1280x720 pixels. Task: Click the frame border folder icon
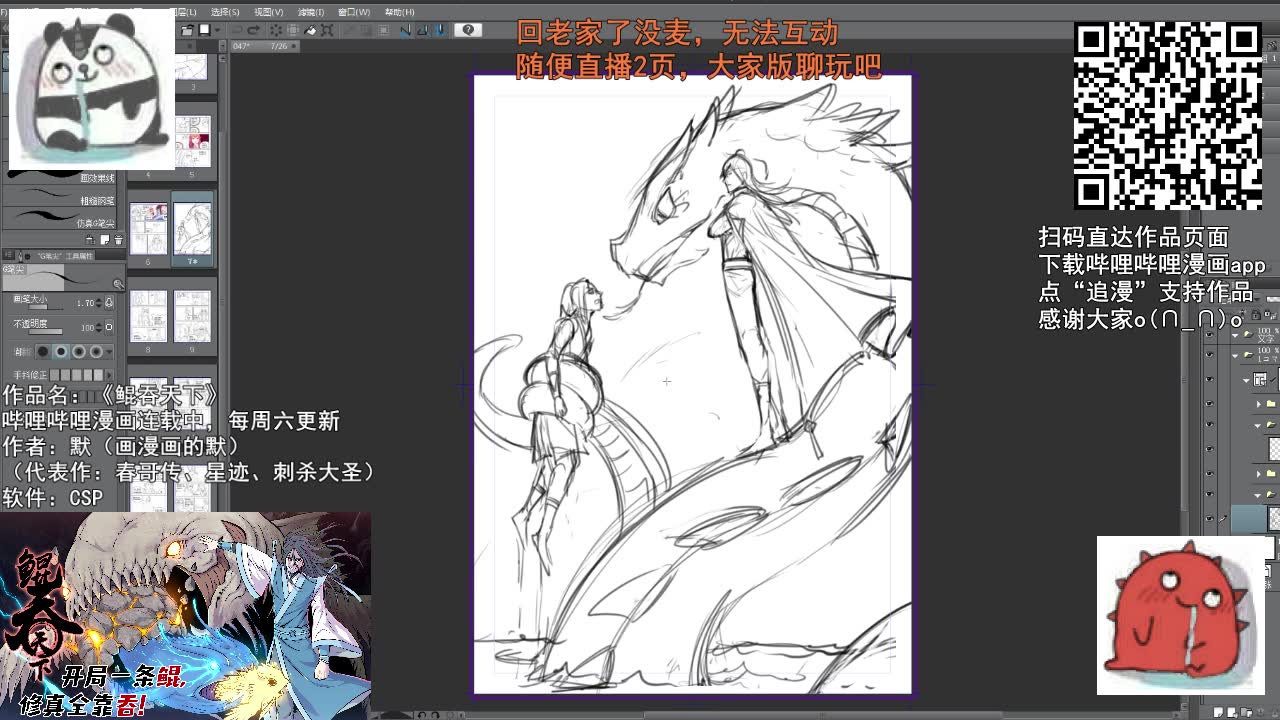coord(1260,379)
